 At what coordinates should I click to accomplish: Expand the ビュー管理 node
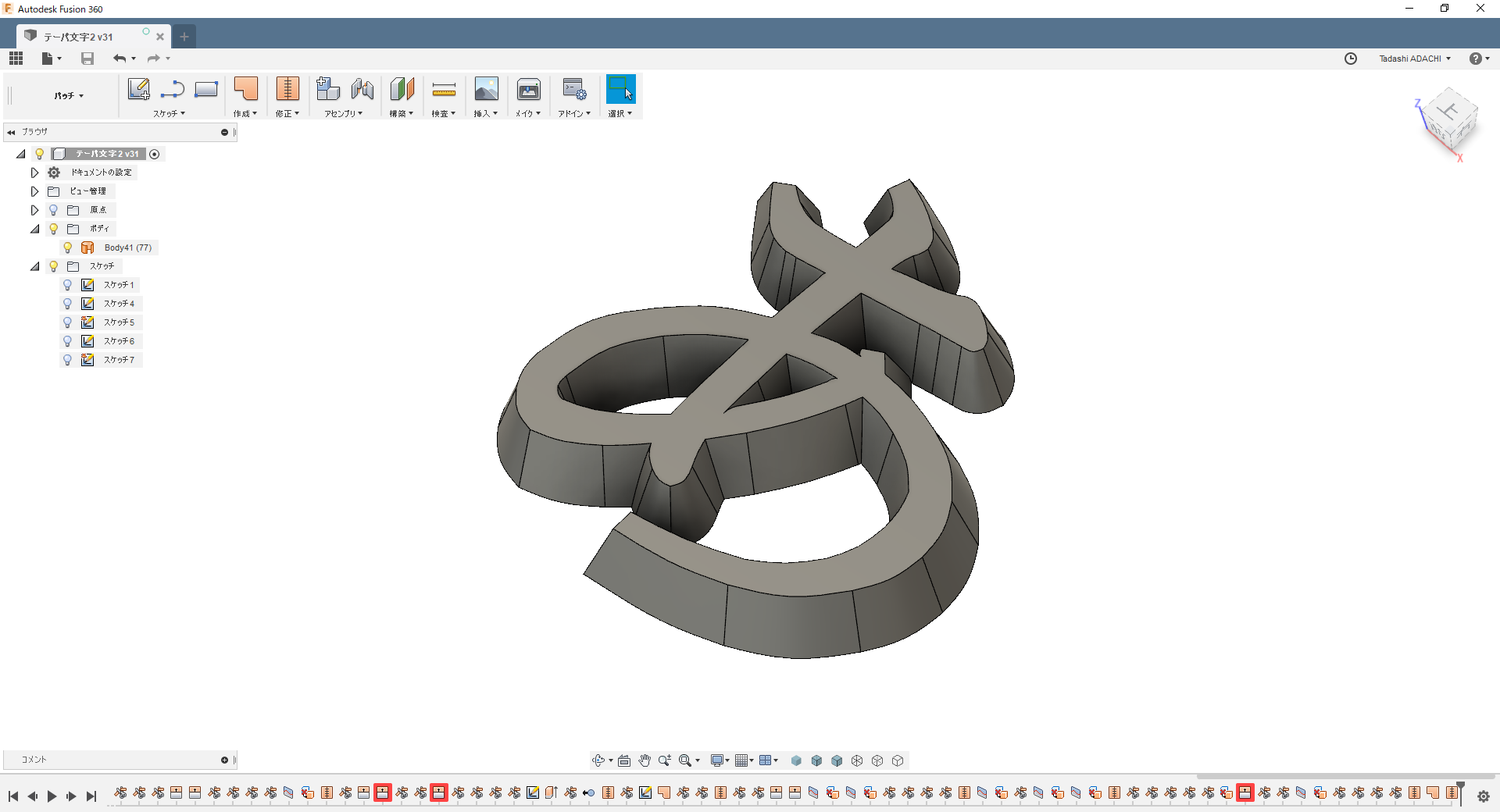click(x=34, y=191)
